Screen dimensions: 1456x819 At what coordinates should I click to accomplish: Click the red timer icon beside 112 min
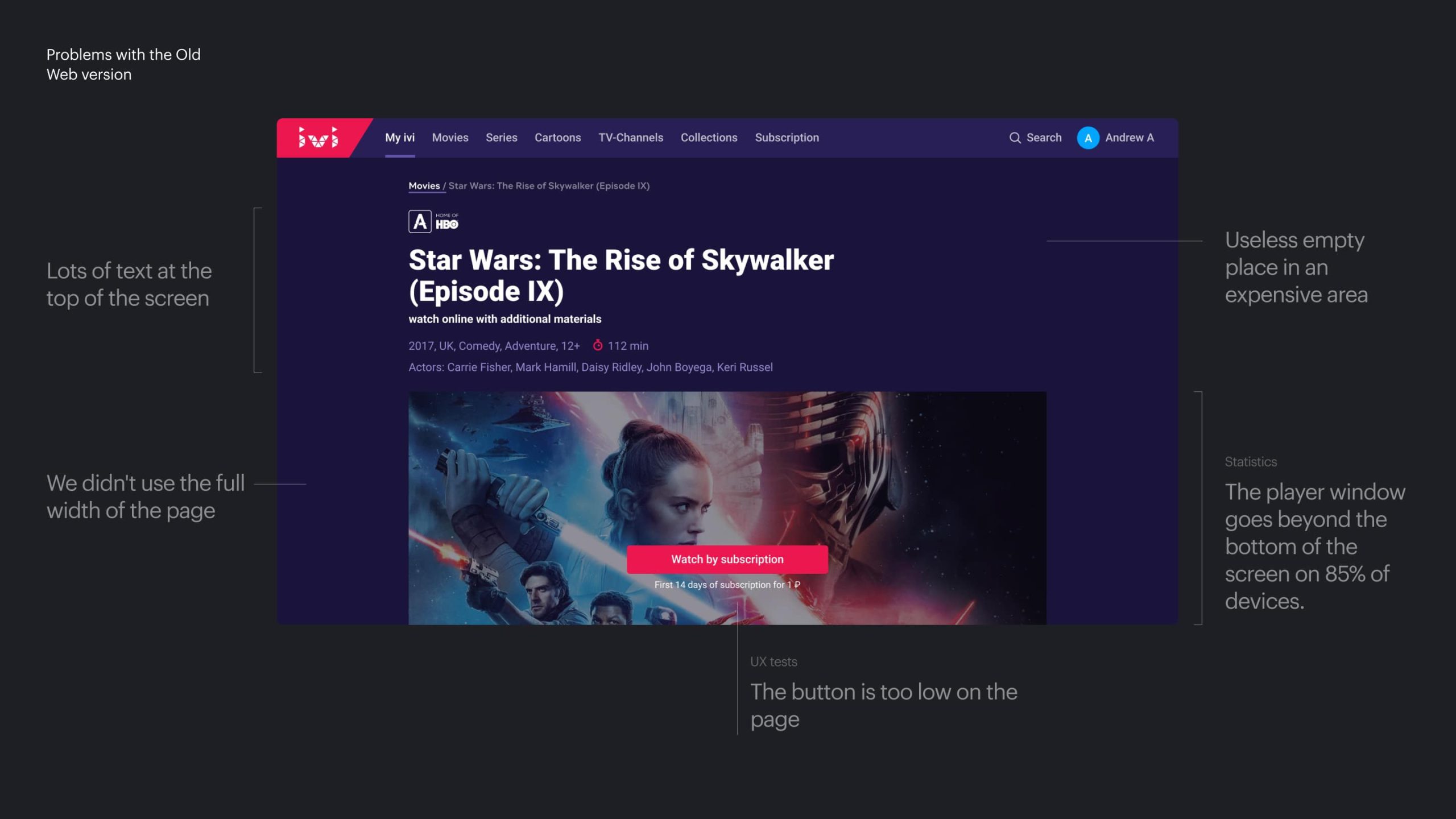(x=597, y=345)
